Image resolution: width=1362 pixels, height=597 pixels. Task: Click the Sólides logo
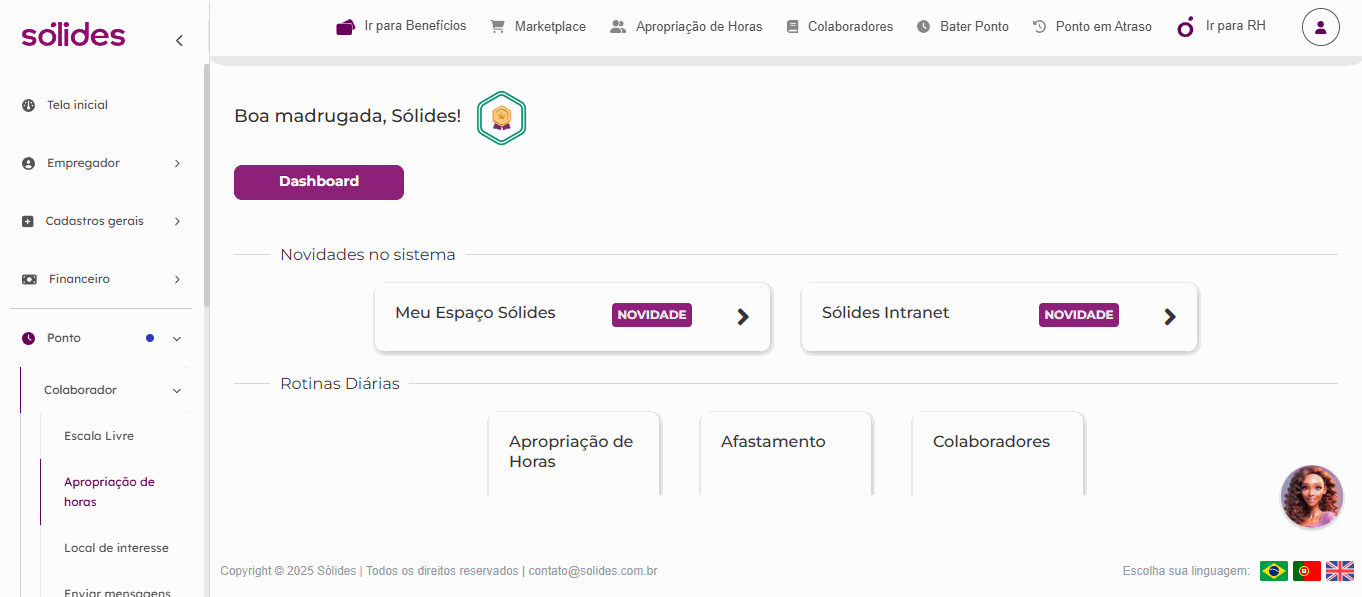pos(73,35)
